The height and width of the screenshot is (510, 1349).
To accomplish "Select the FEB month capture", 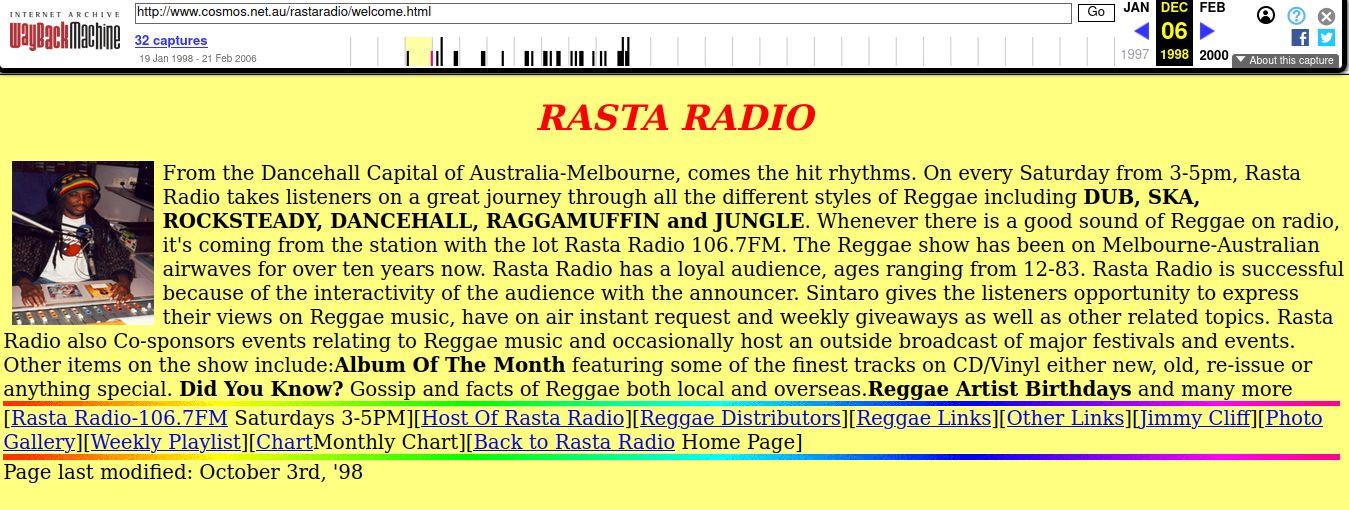I will (x=1212, y=8).
